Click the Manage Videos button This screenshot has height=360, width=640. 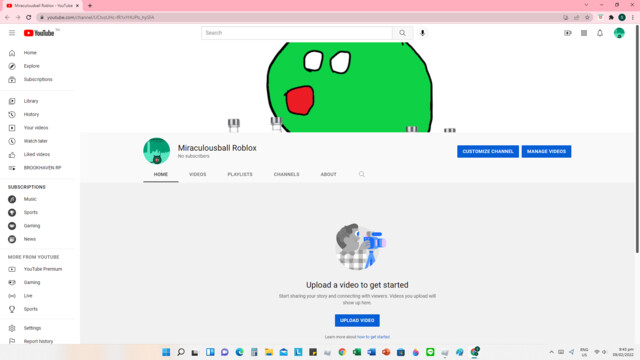(546, 151)
